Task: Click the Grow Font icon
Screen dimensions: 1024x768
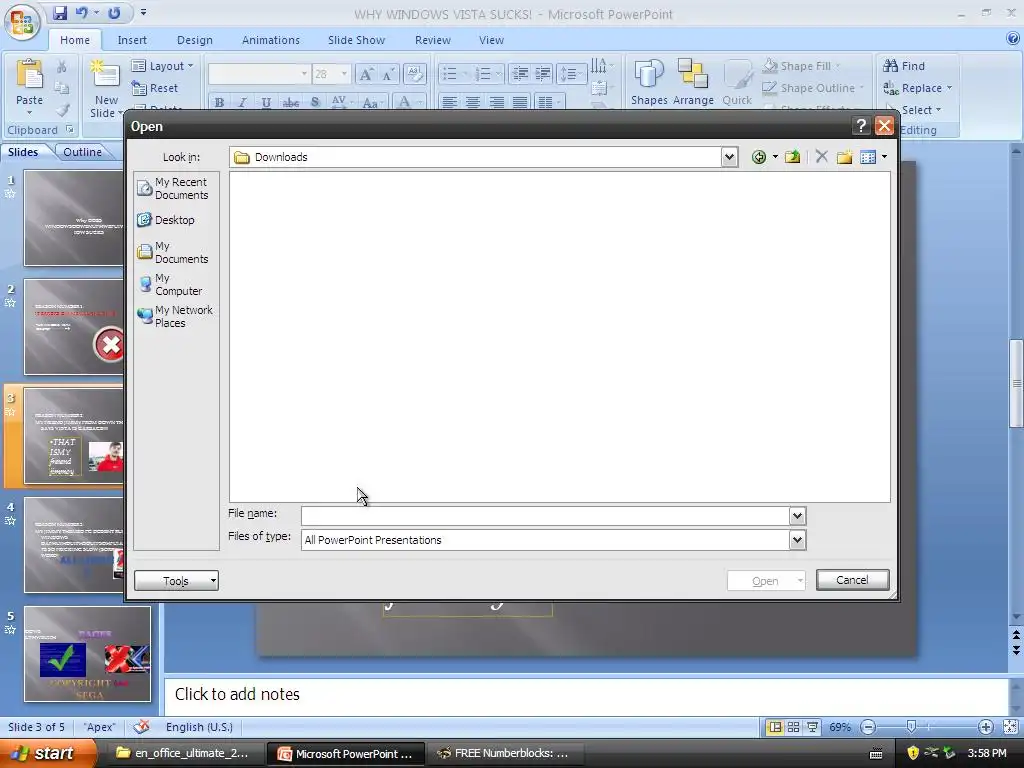Action: tap(366, 74)
